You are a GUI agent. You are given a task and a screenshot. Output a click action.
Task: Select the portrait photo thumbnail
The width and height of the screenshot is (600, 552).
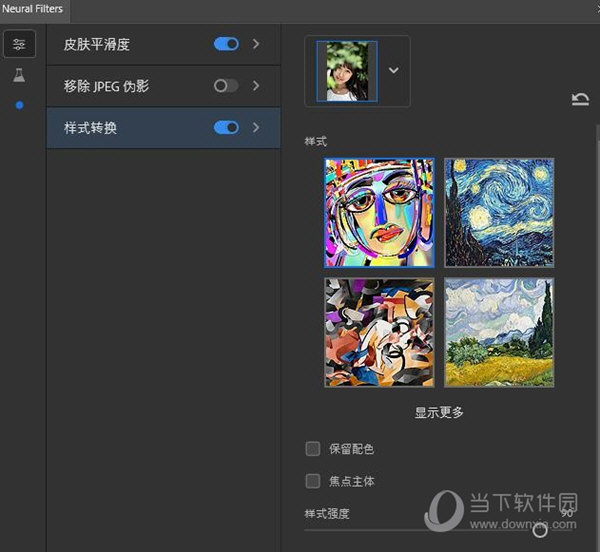pyautogui.click(x=347, y=71)
